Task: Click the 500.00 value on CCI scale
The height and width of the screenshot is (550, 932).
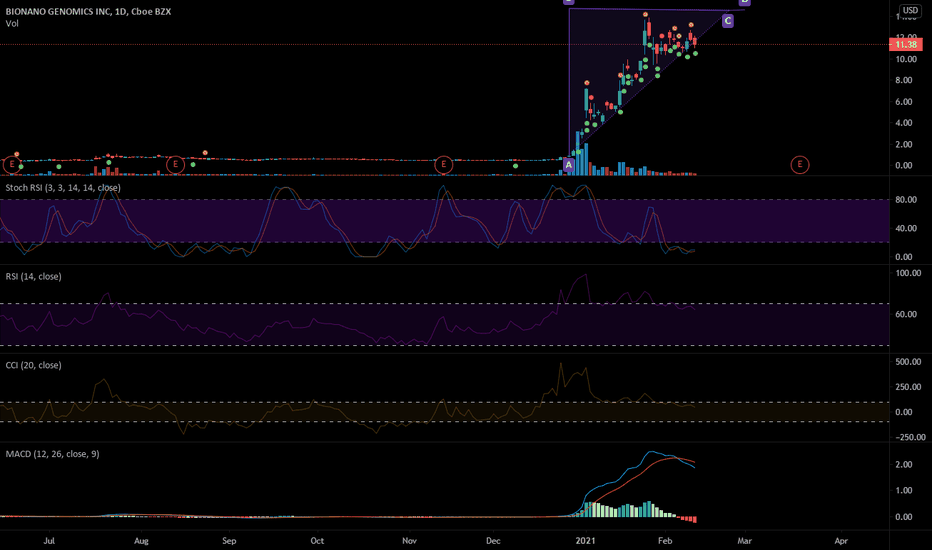Action: (x=908, y=362)
